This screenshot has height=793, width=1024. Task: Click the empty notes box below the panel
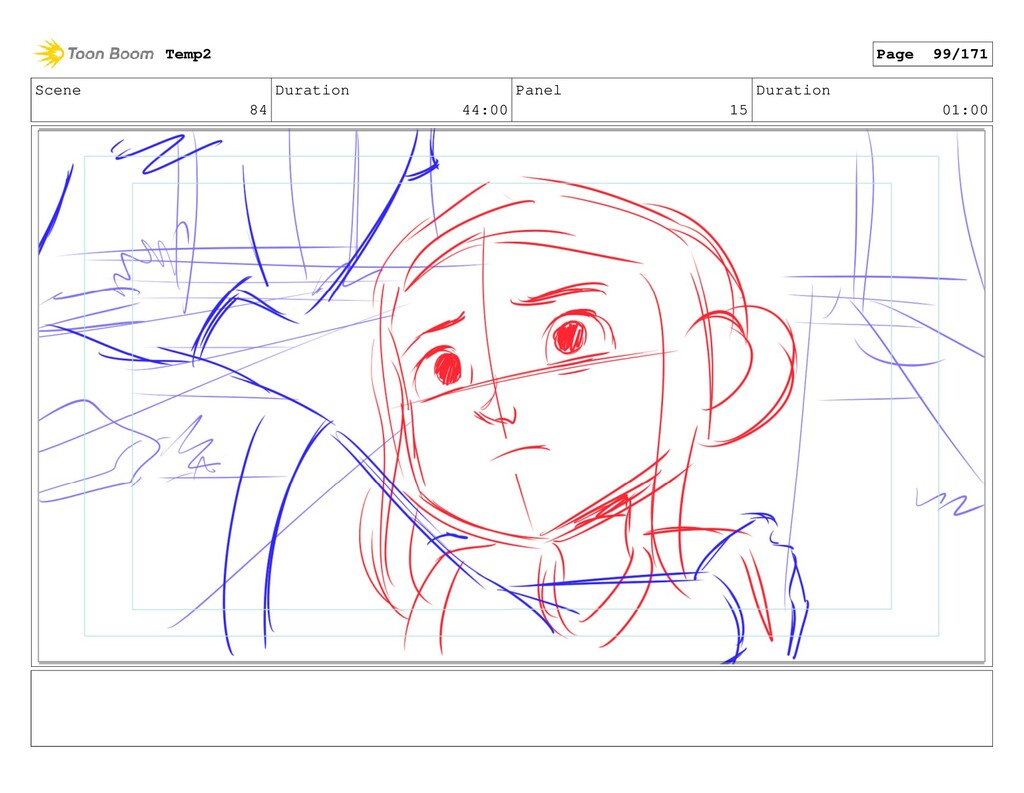pos(511,708)
